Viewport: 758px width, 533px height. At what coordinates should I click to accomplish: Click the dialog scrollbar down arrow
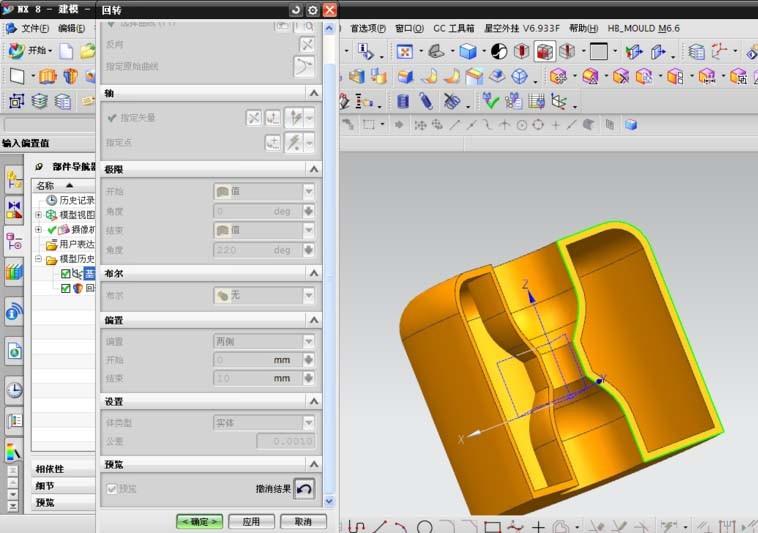[329, 501]
